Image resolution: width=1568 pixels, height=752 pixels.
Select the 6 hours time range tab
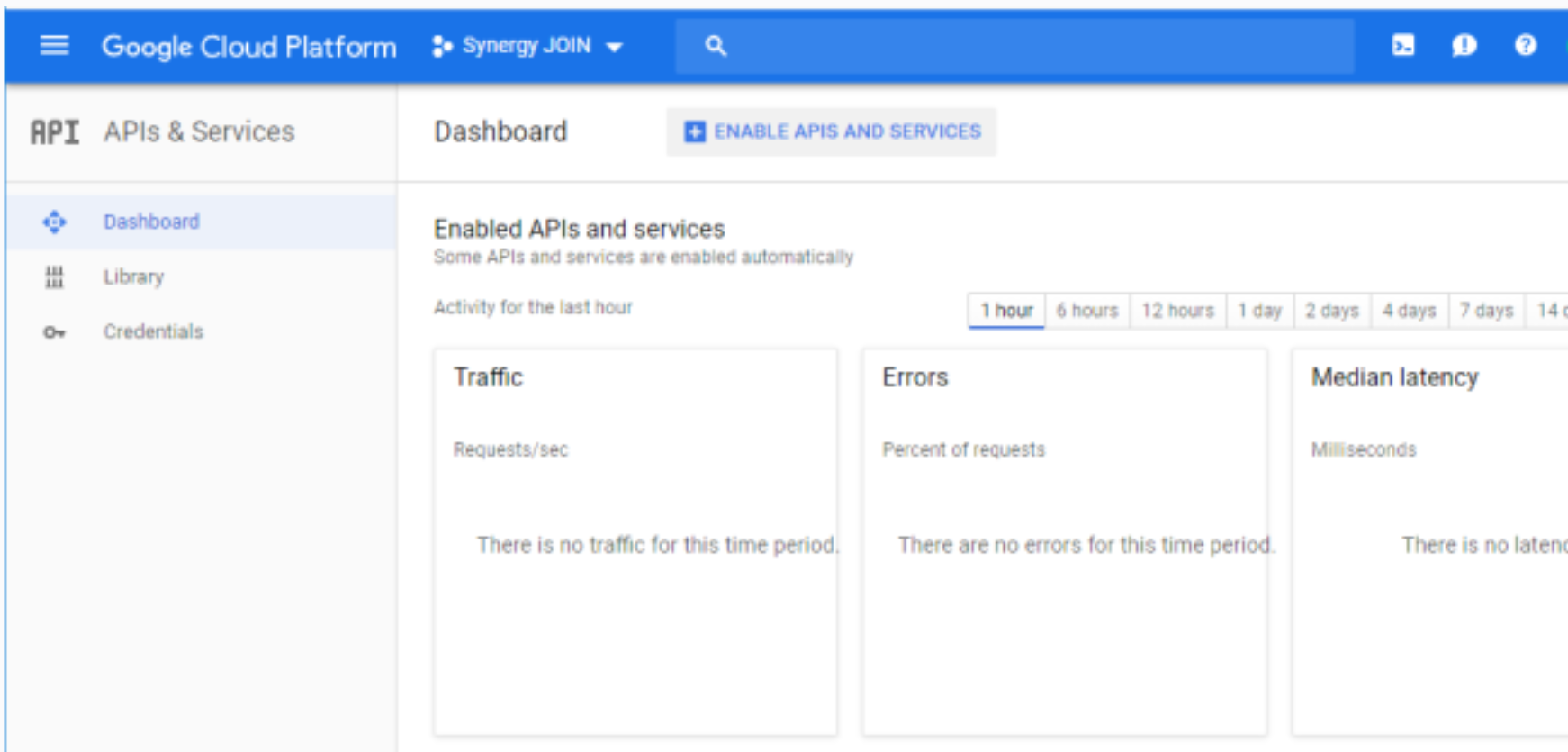click(1087, 311)
